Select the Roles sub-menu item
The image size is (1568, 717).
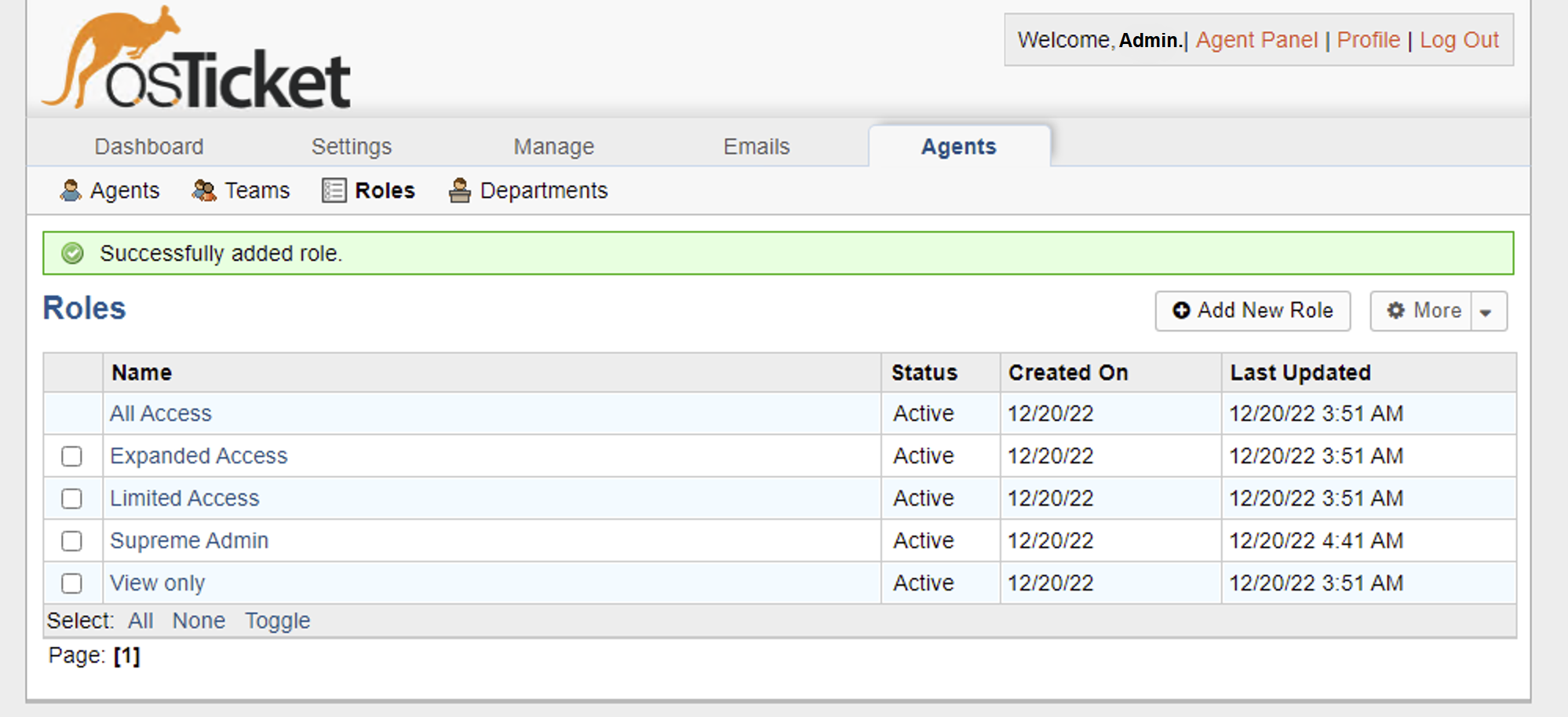(x=385, y=190)
